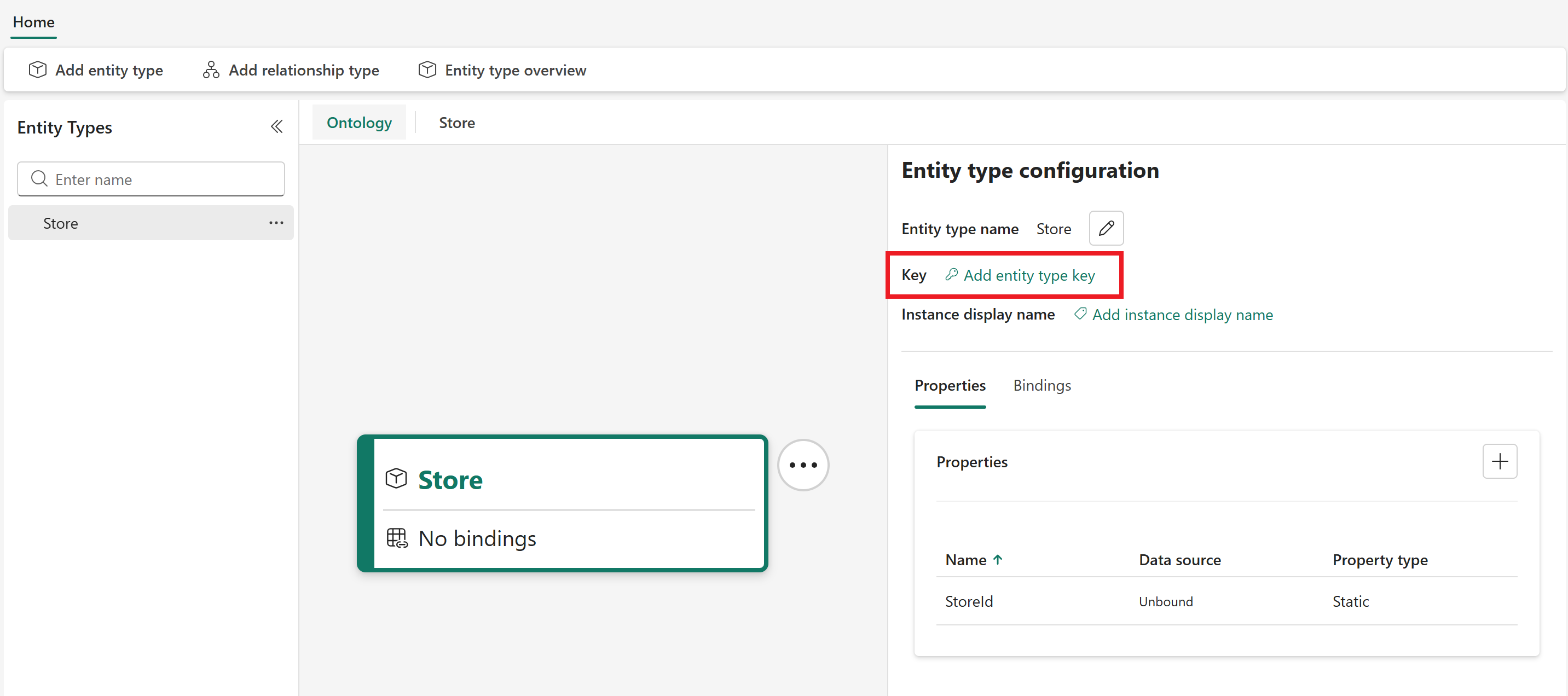Click the tag icon for instance display name
Image resolution: width=1568 pixels, height=696 pixels.
click(1080, 315)
